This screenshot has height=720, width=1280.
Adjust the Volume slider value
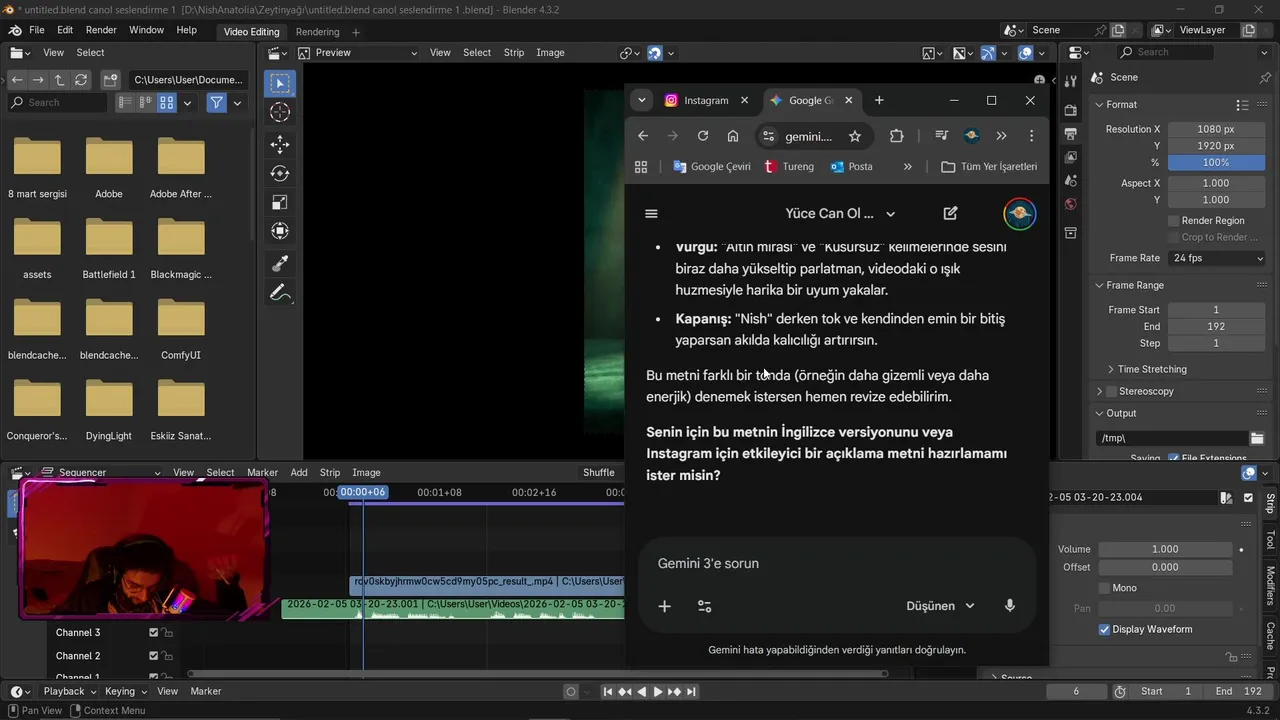(x=1165, y=549)
